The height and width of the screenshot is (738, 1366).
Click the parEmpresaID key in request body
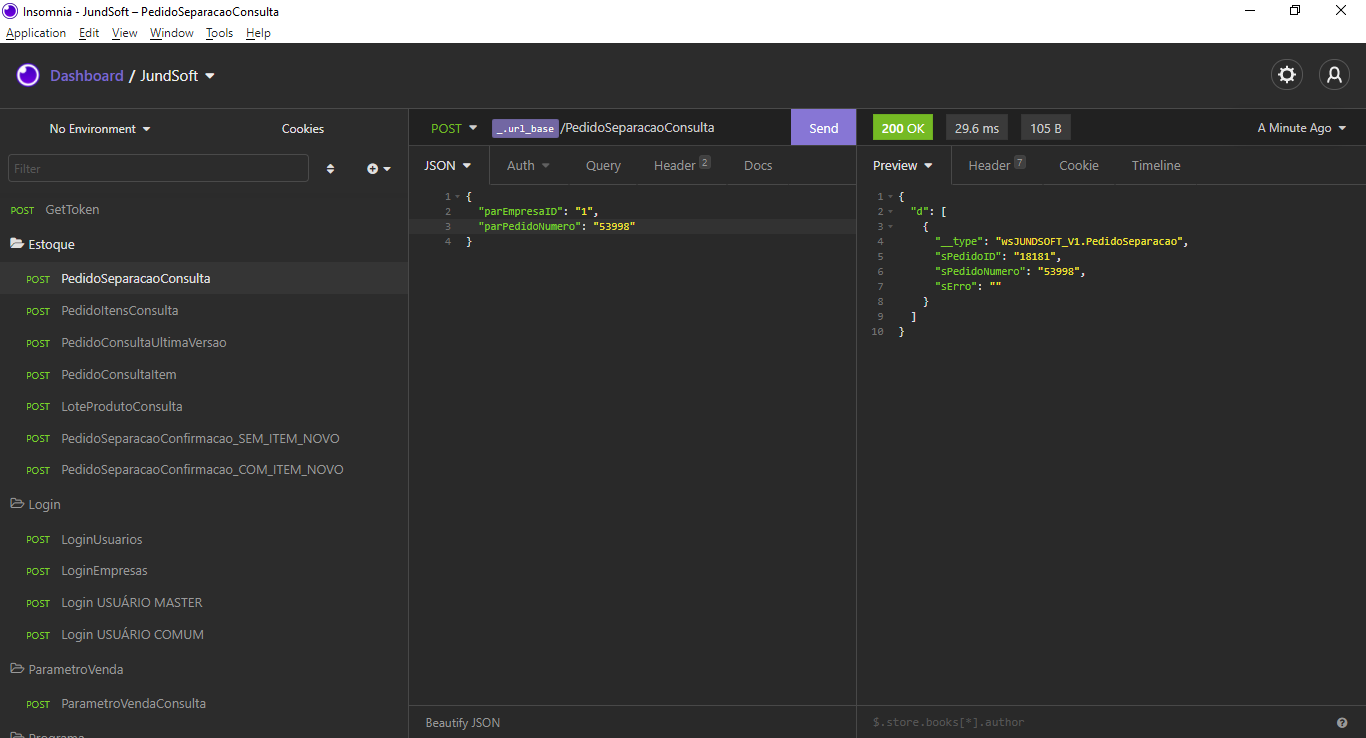[x=519, y=212]
